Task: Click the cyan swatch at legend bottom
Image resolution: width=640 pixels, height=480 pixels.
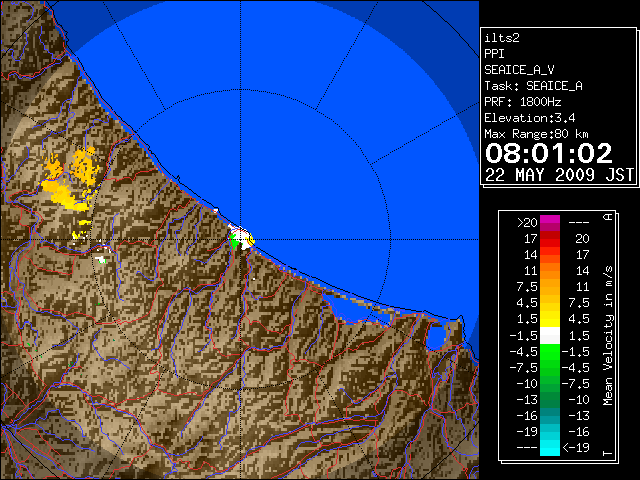Action: (x=550, y=448)
